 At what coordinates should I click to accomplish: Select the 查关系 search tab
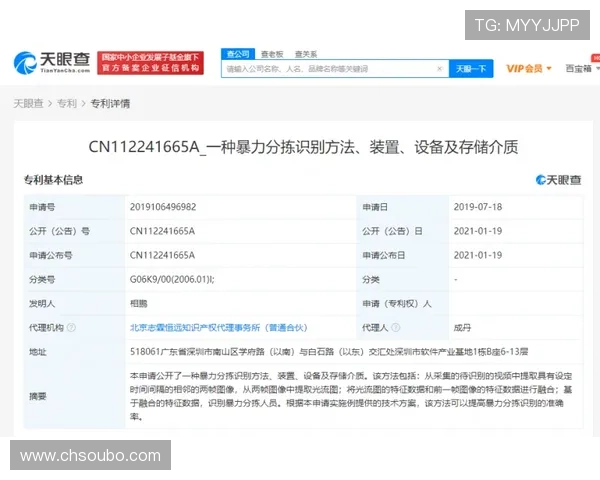pos(306,54)
